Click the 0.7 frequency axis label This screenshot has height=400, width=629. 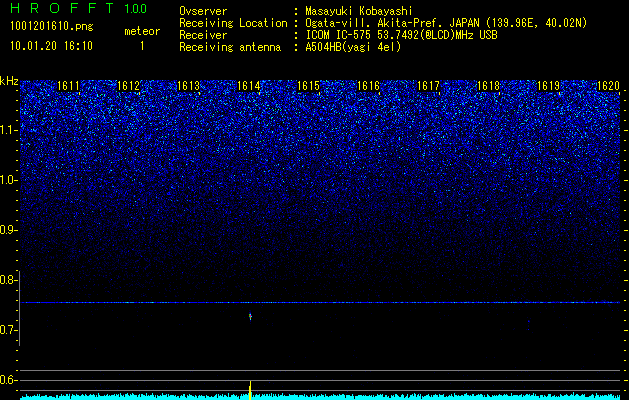[x=8, y=330]
